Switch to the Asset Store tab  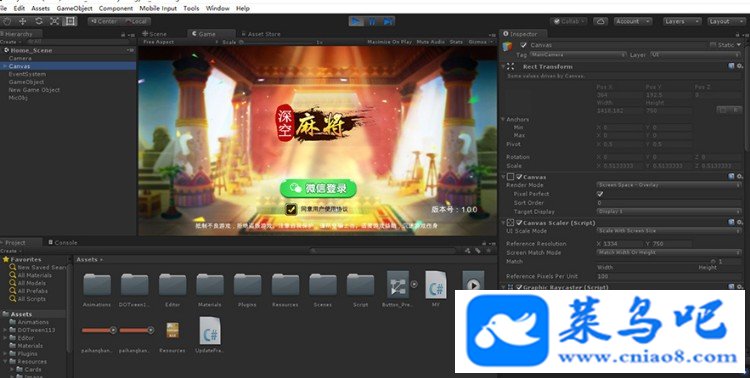click(261, 34)
